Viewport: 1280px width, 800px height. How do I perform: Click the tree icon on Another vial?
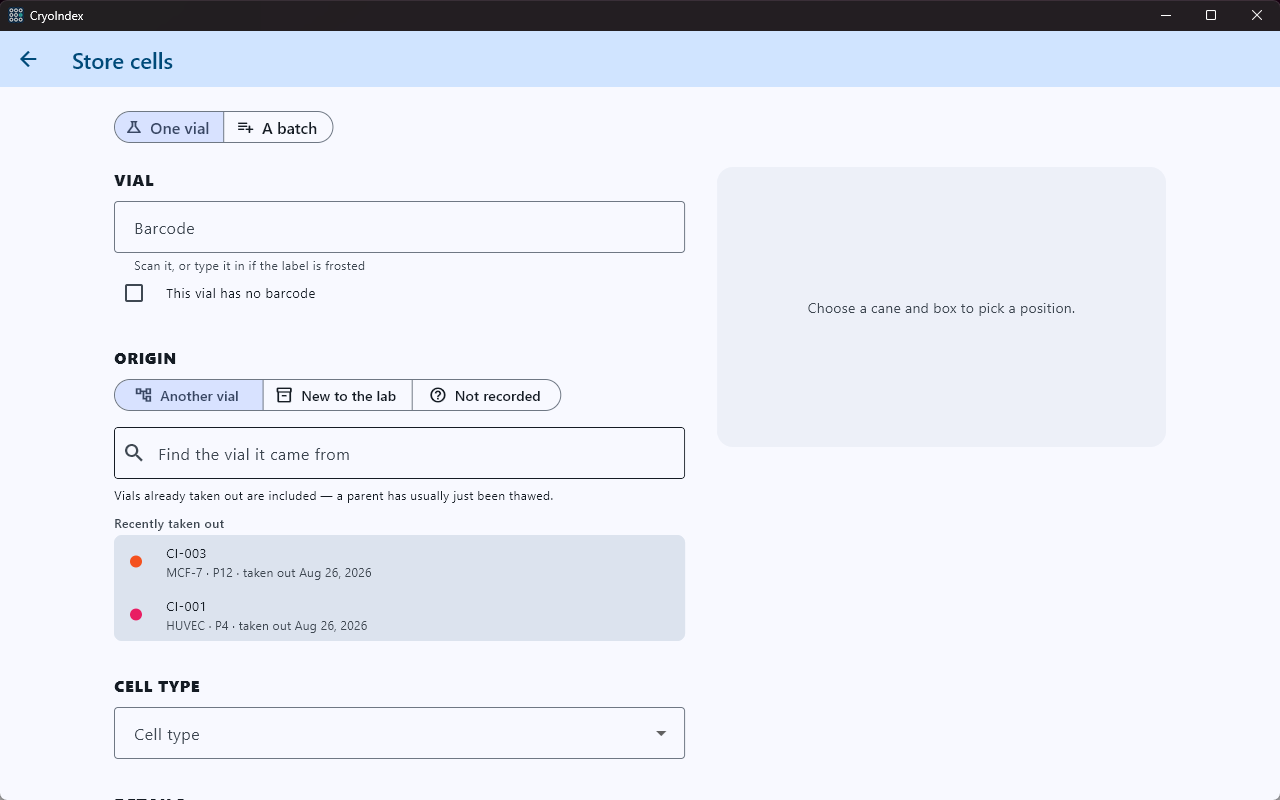(x=143, y=395)
